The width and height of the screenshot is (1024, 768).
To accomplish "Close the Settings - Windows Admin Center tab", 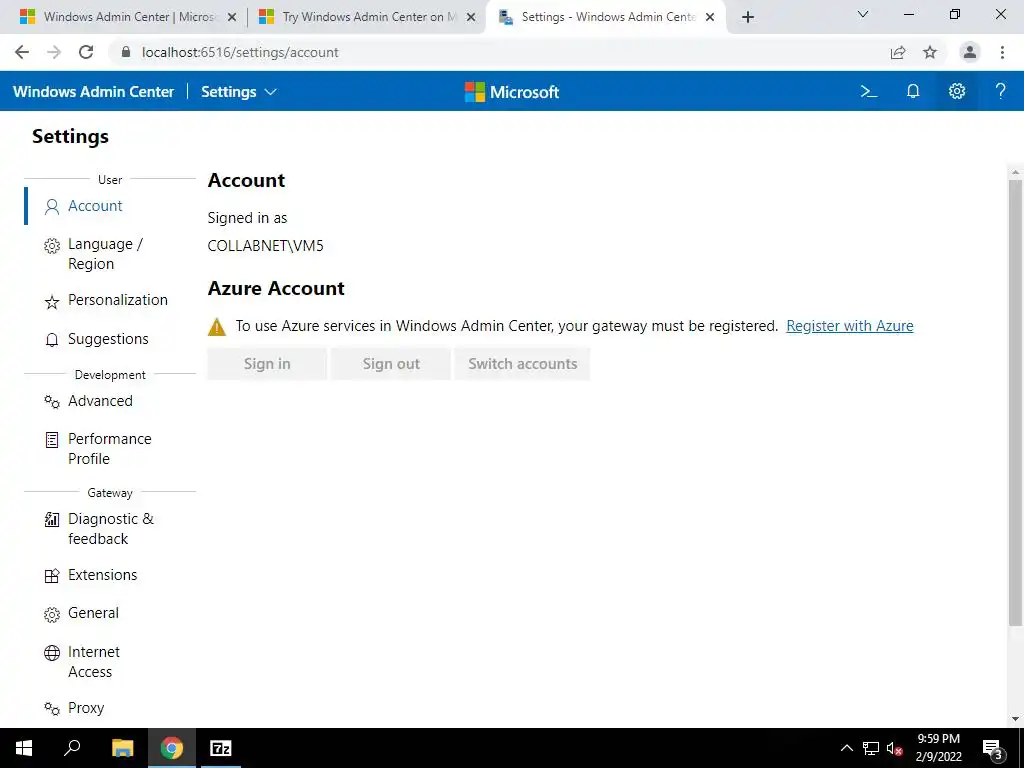I will click(711, 17).
